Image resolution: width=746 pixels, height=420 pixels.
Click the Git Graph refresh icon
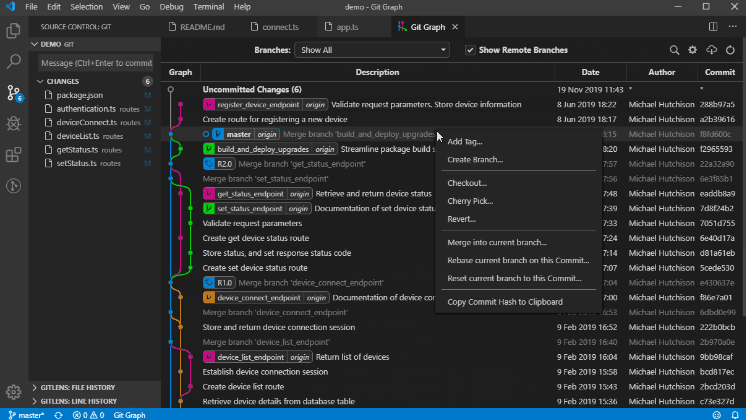pyautogui.click(x=730, y=50)
